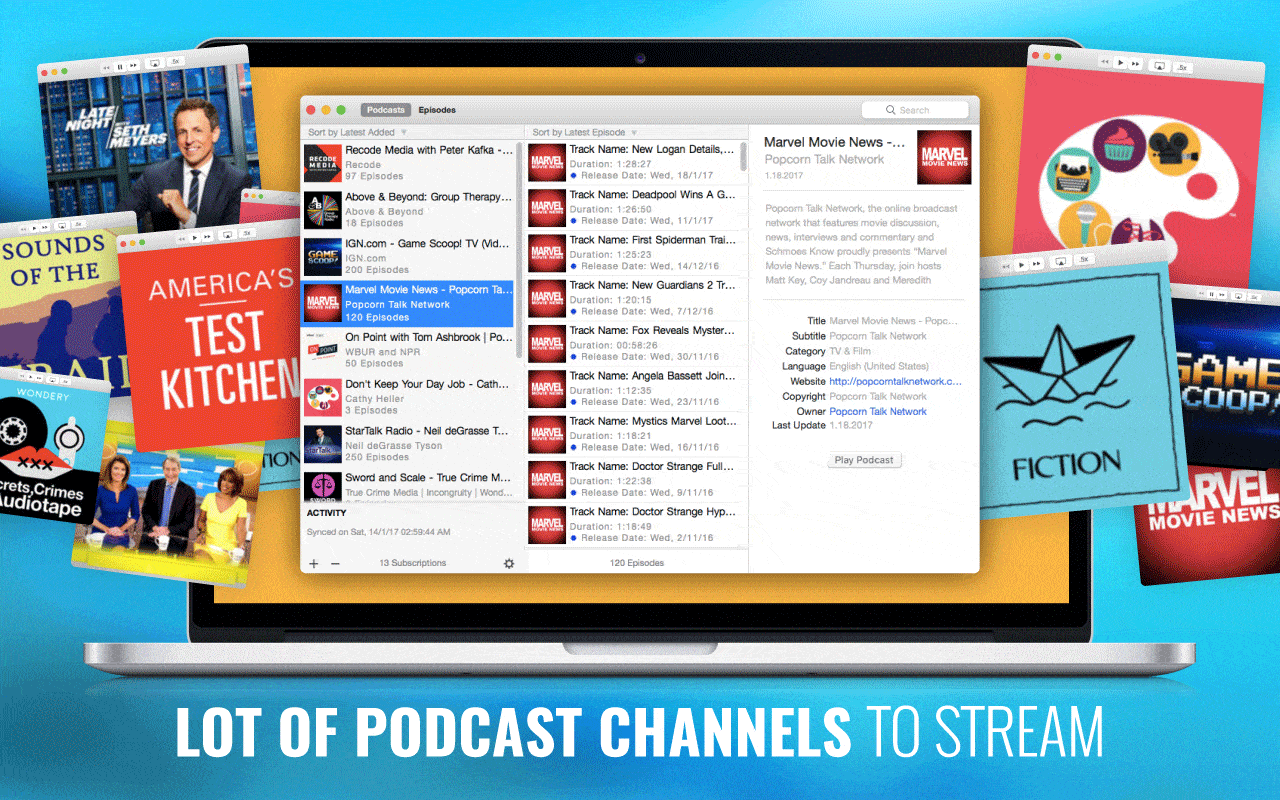This screenshot has width=1280, height=800.
Task: Focus the Search field
Action: 915,110
